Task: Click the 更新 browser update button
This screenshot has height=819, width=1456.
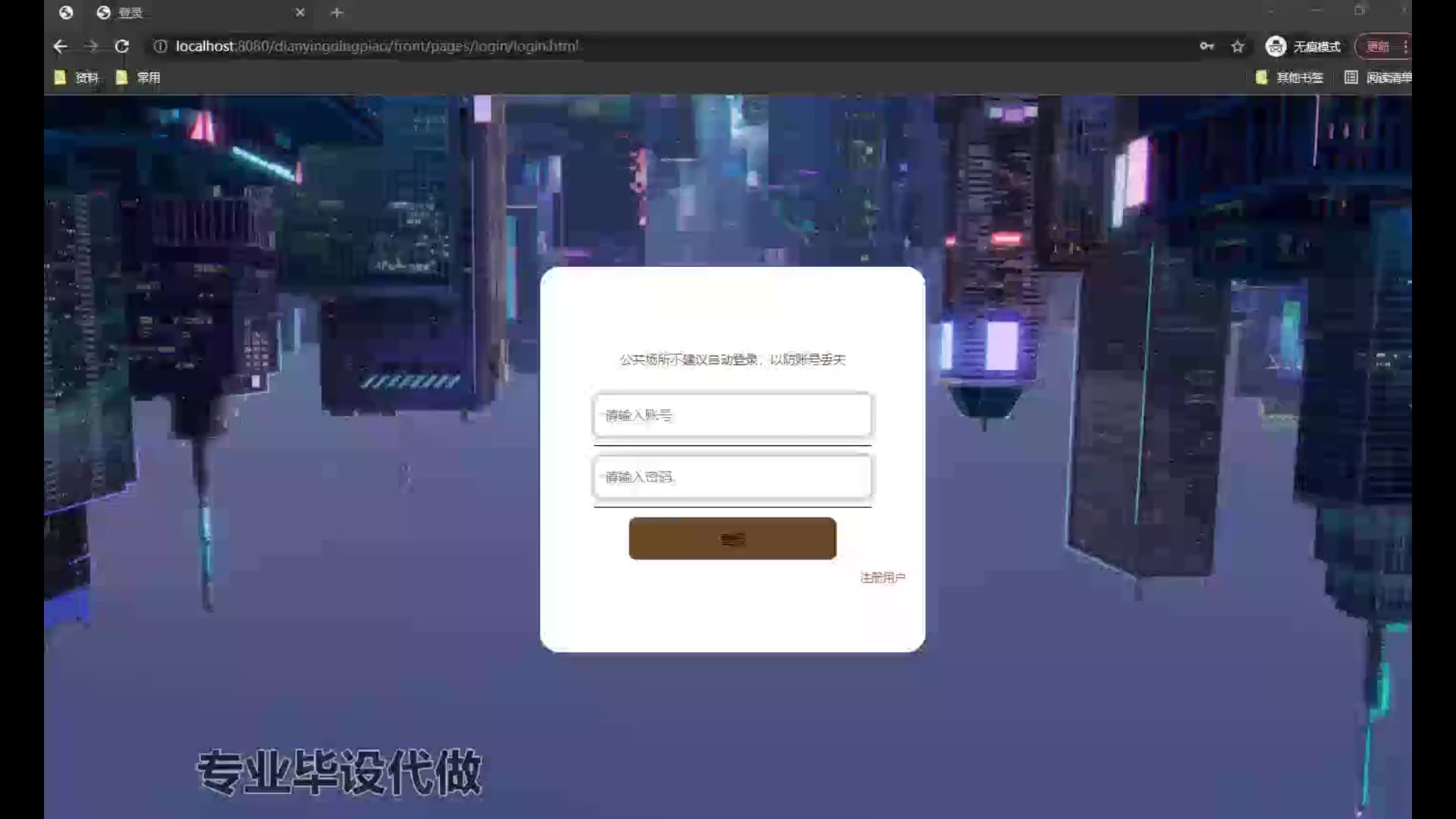Action: [x=1377, y=46]
